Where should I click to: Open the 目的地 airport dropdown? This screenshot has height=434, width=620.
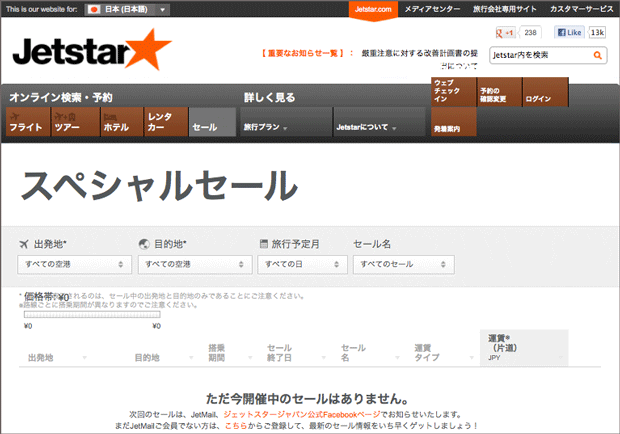pyautogui.click(x=195, y=264)
